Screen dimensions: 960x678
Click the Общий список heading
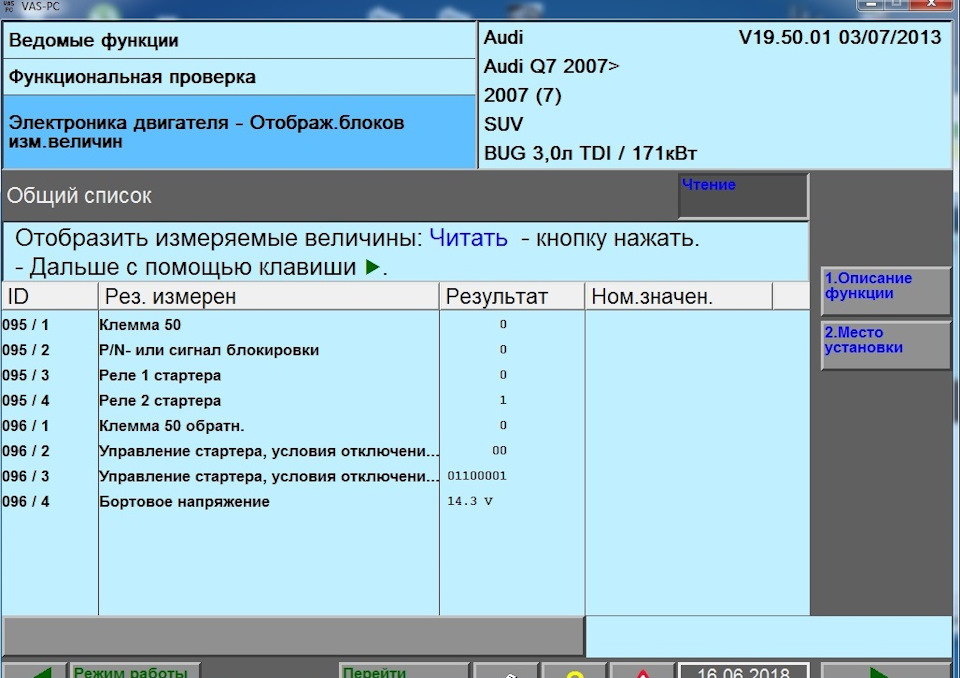[x=79, y=196]
